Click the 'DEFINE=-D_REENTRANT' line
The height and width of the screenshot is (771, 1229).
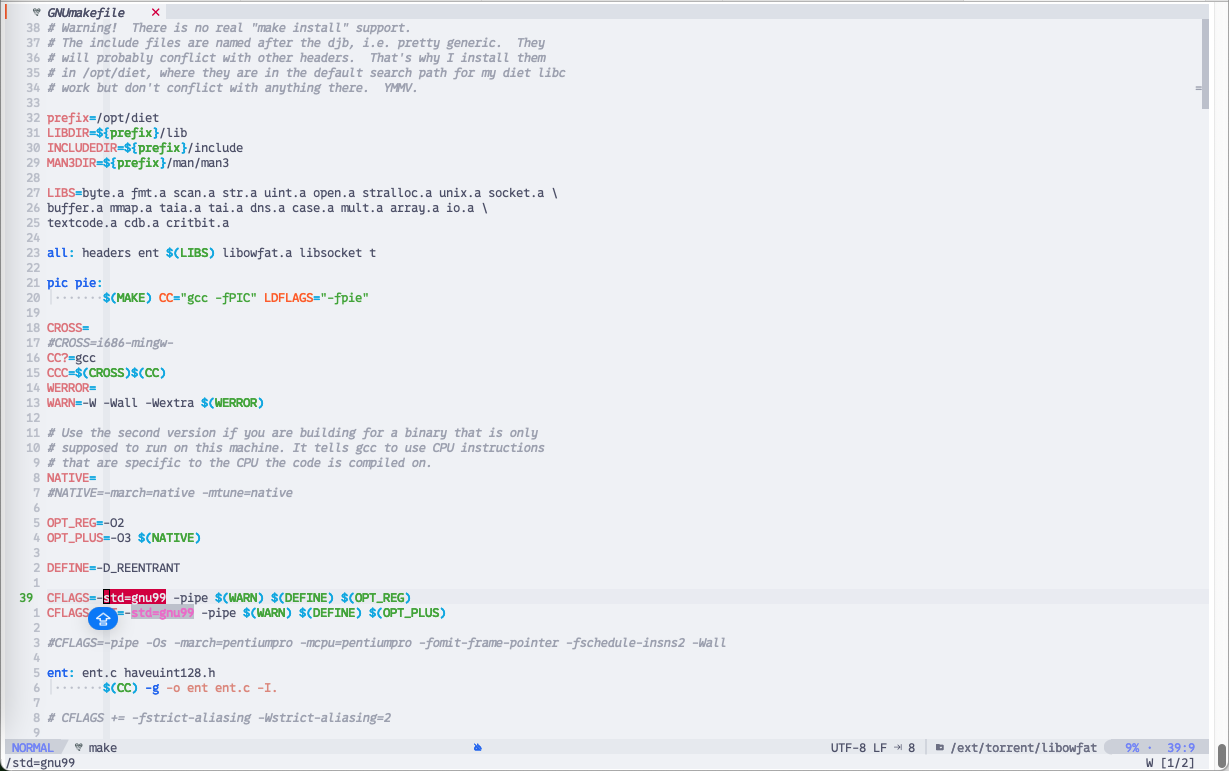(113, 568)
